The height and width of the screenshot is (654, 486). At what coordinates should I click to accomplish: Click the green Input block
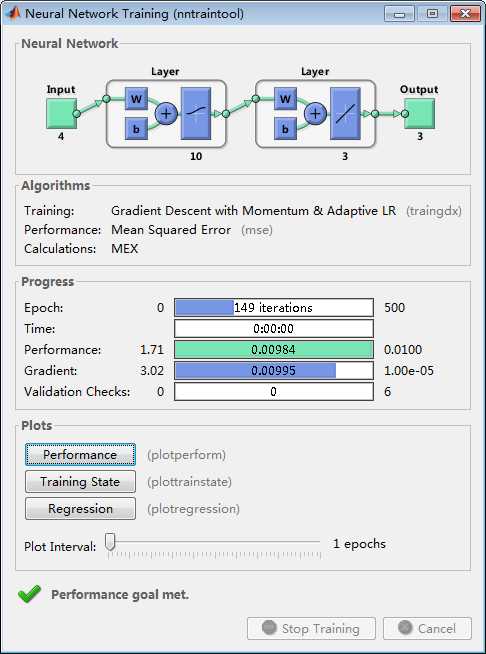pyautogui.click(x=61, y=113)
